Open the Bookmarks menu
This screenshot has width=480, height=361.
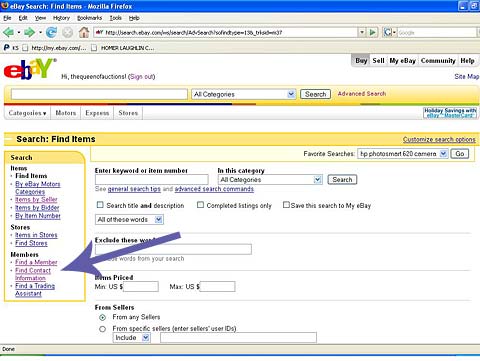(89, 18)
